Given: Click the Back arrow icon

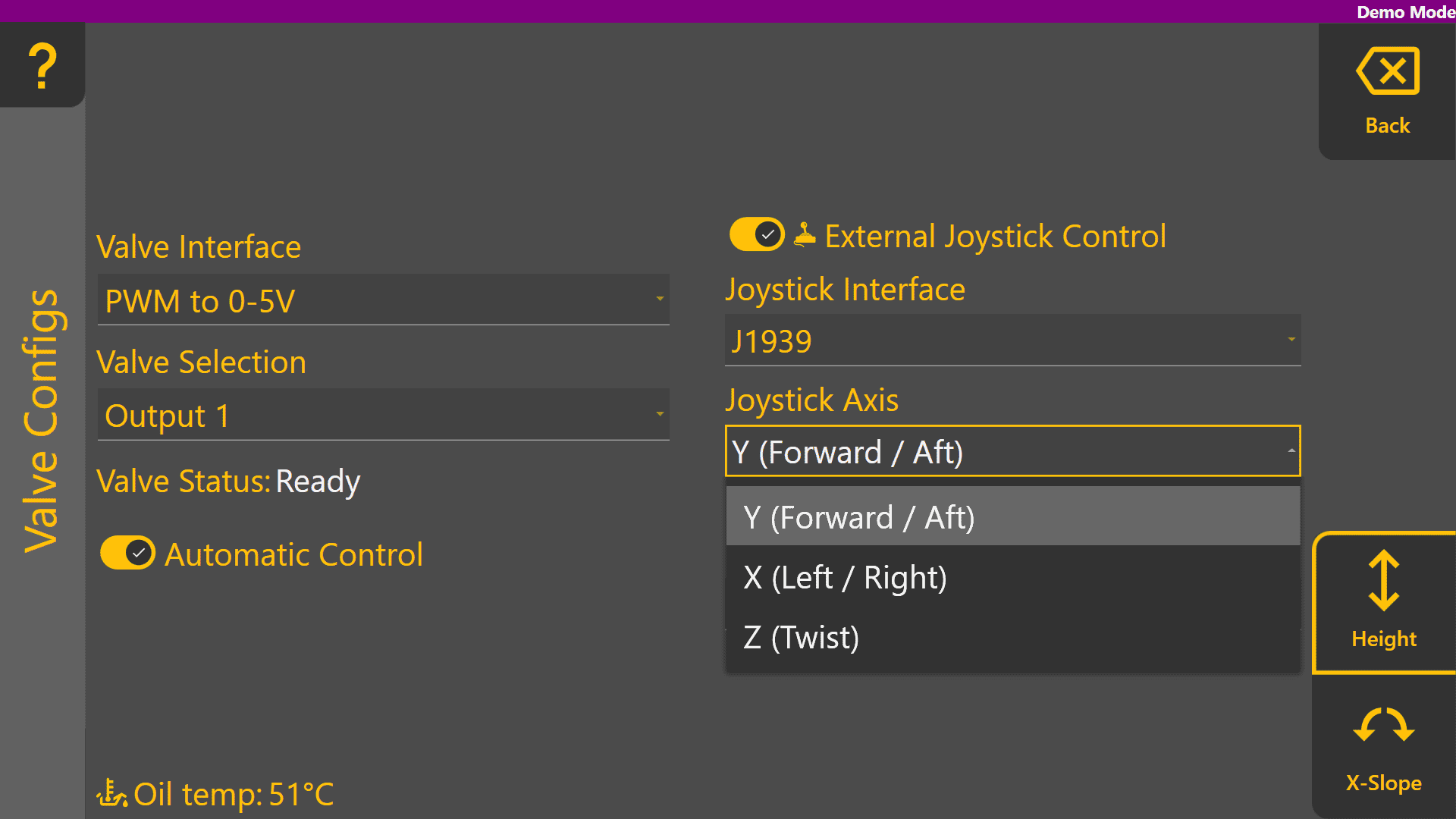Looking at the screenshot, I should point(1387,71).
